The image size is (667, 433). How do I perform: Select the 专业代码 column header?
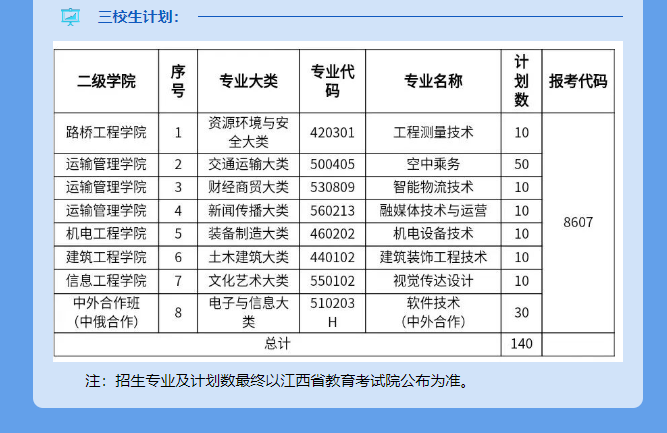[x=332, y=81]
